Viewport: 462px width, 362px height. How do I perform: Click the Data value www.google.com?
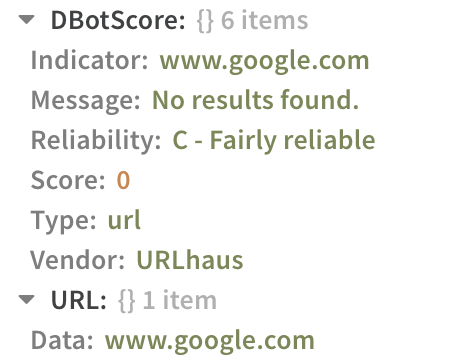click(210, 342)
